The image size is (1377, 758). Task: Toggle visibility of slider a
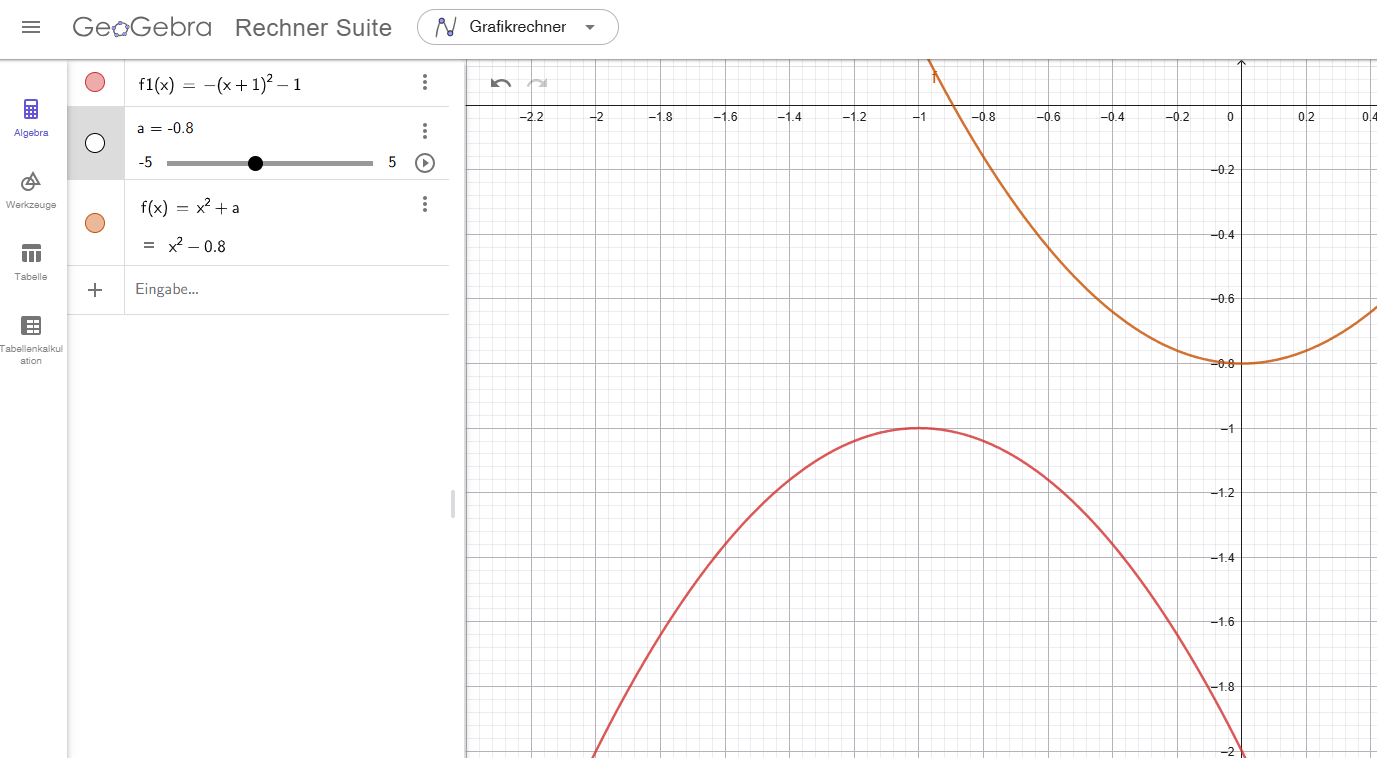pos(95,143)
